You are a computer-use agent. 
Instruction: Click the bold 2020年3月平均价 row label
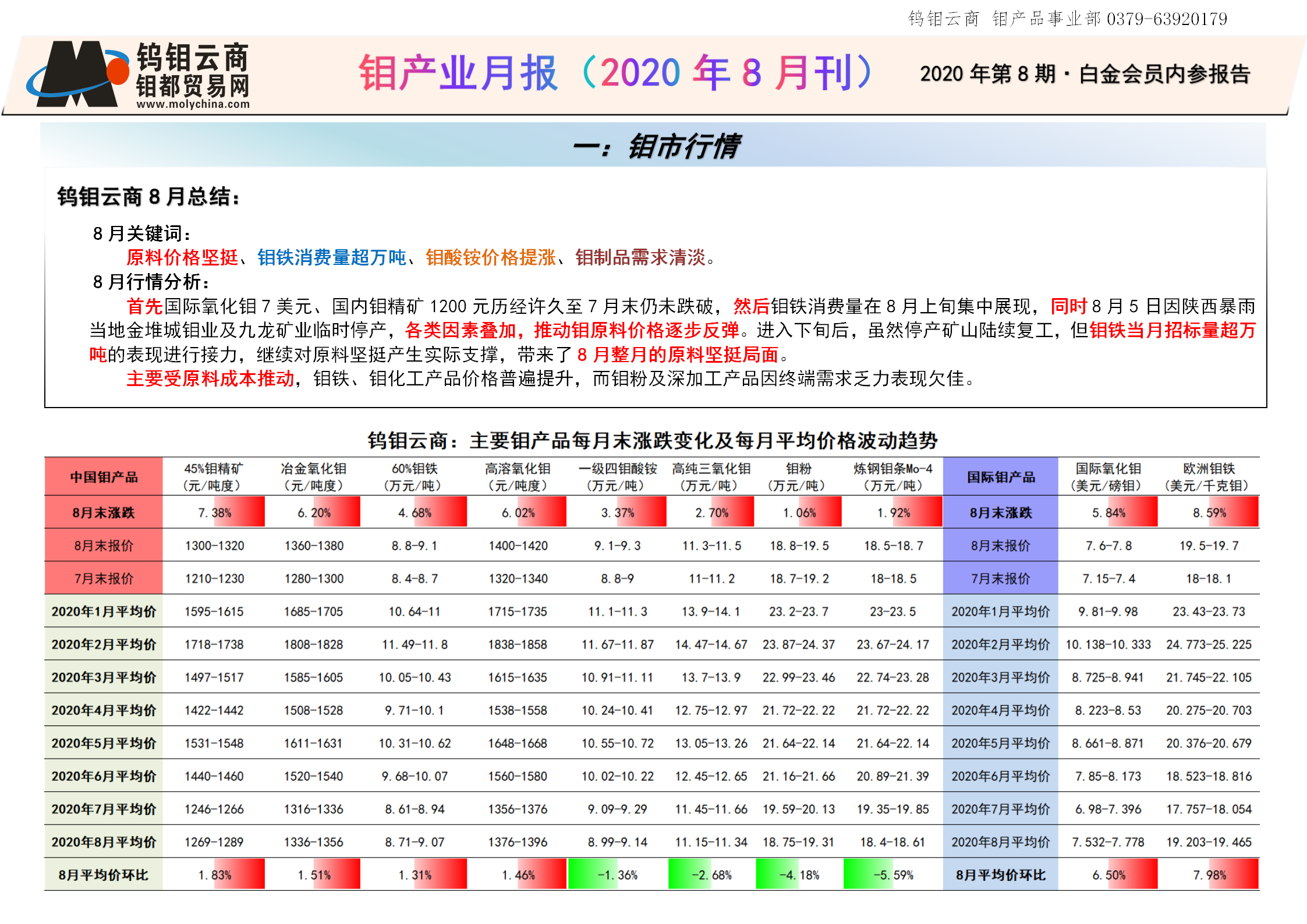[x=104, y=677]
